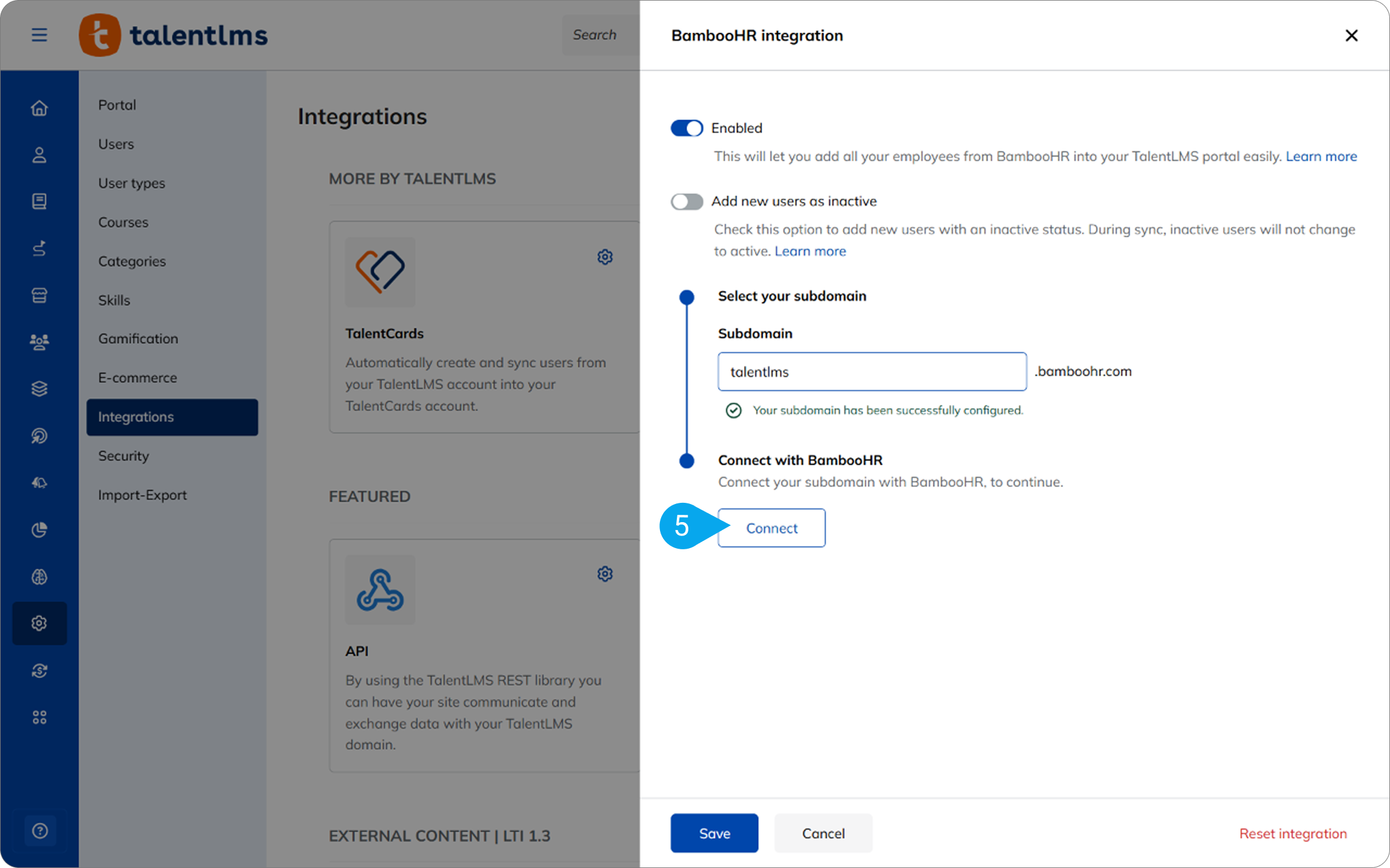Screen dimensions: 1390x868
Task: Save the BambooHR integration
Action: (714, 833)
